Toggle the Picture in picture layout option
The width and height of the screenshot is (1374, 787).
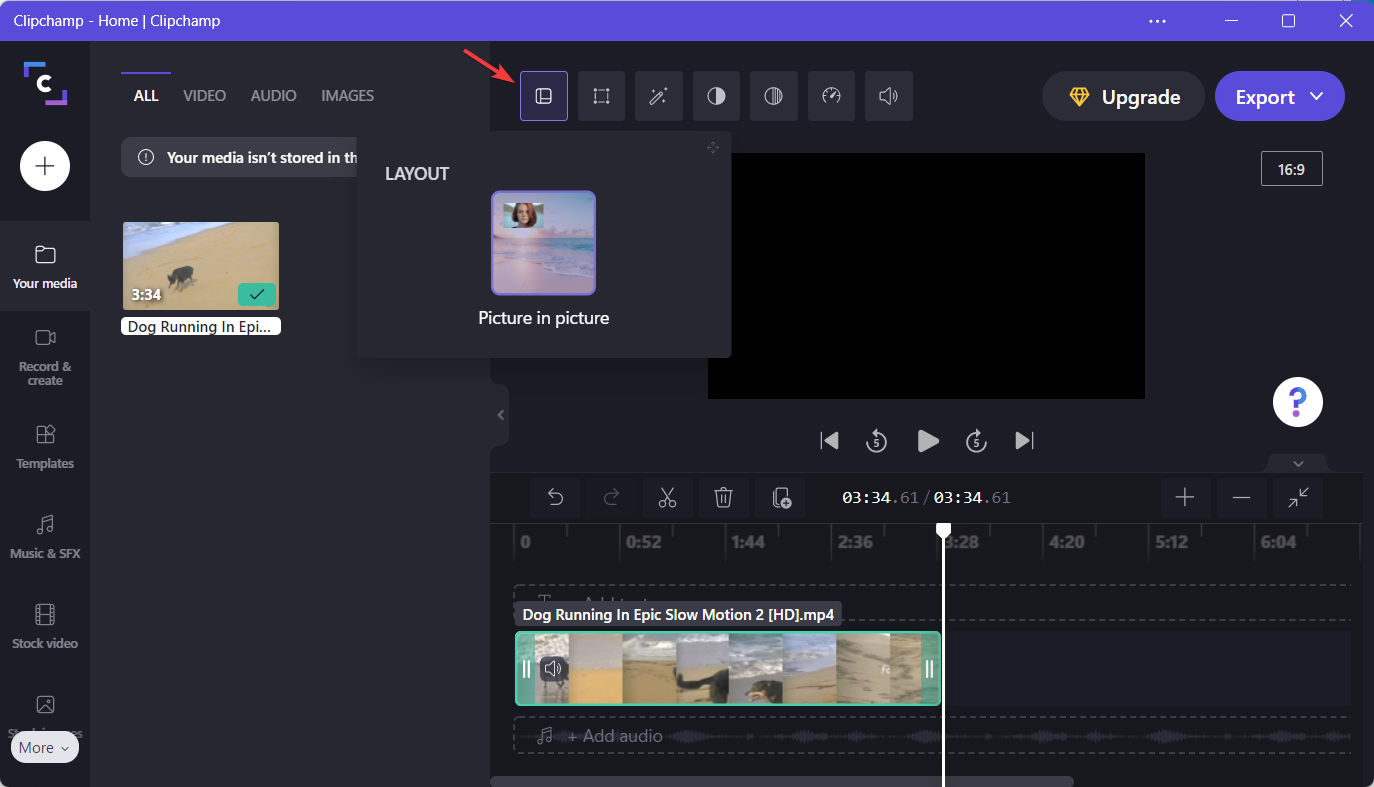(x=543, y=243)
